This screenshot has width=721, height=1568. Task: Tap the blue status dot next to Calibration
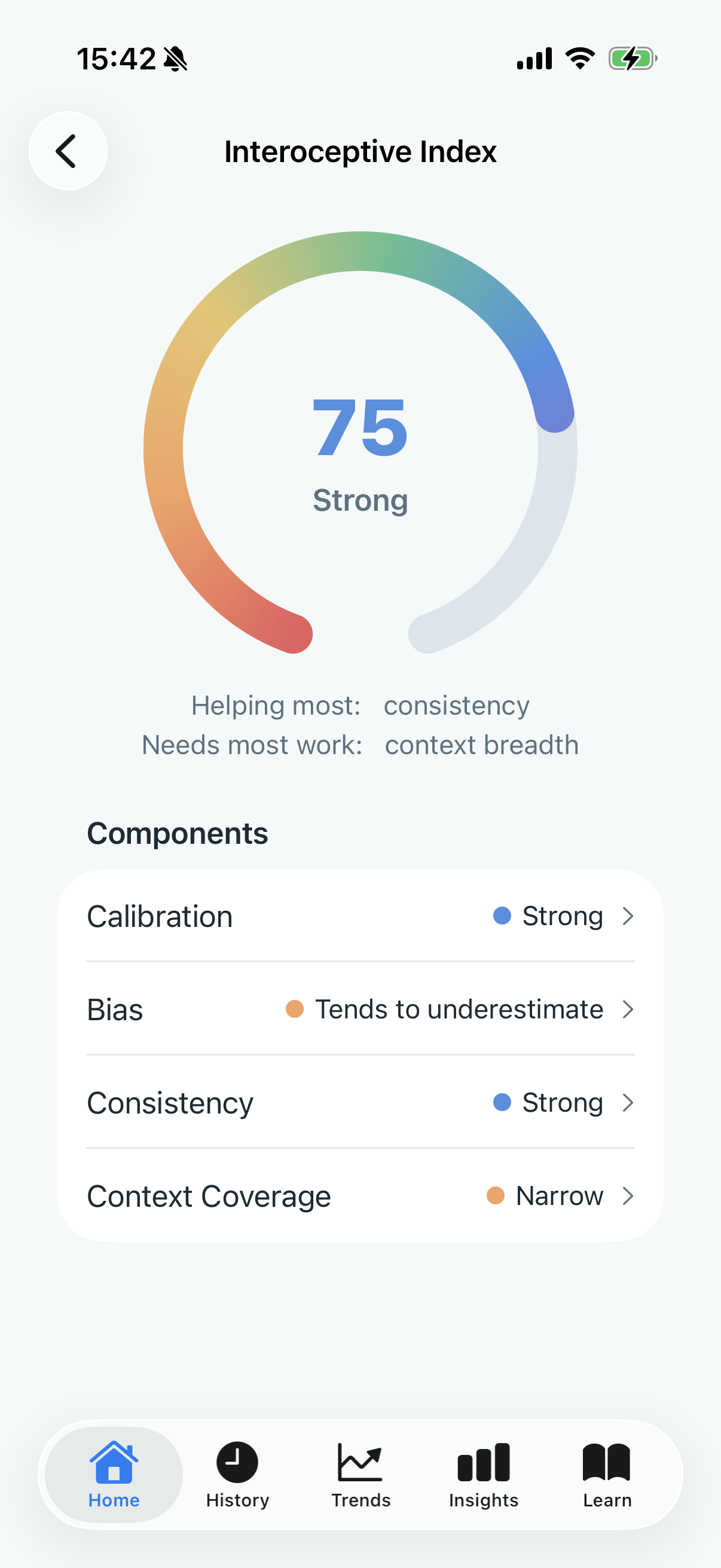[x=503, y=916]
